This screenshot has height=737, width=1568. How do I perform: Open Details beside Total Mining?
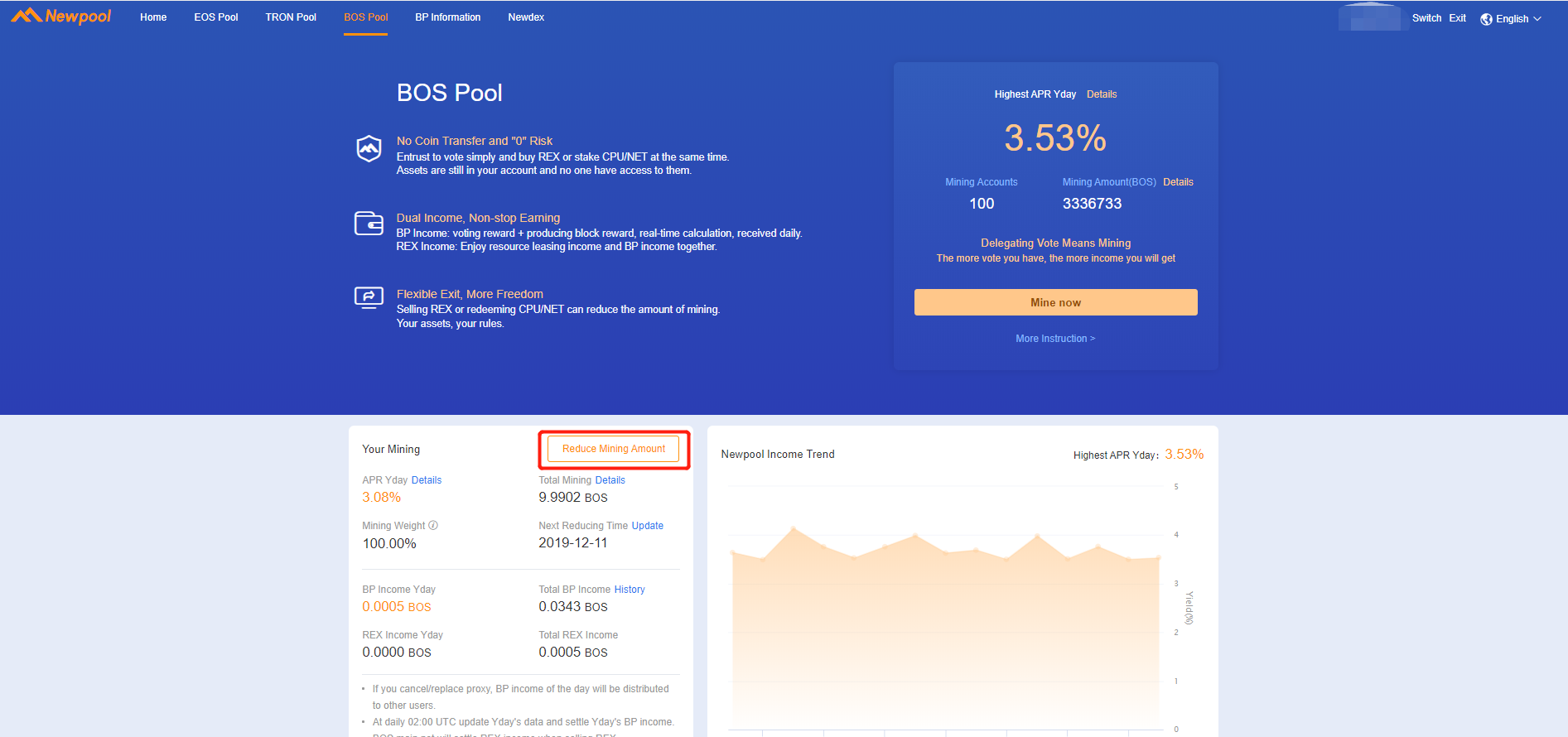(610, 480)
